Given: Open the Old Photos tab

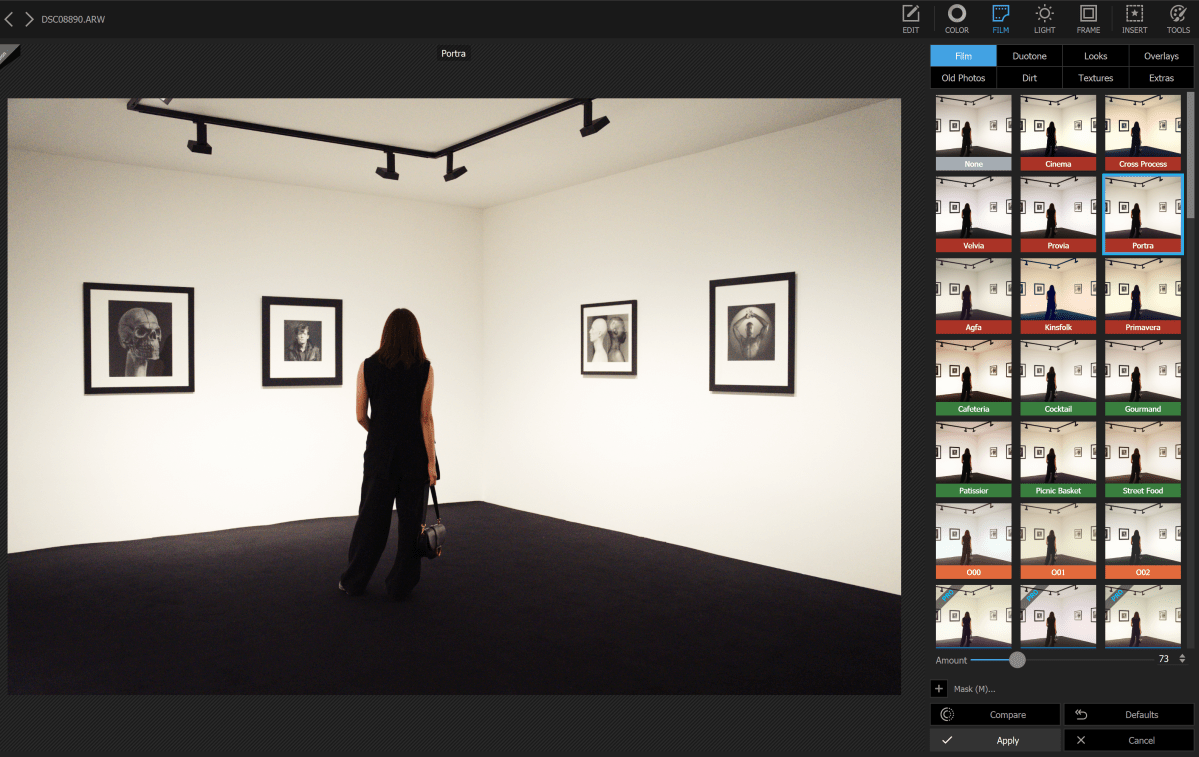Looking at the screenshot, I should (x=963, y=78).
